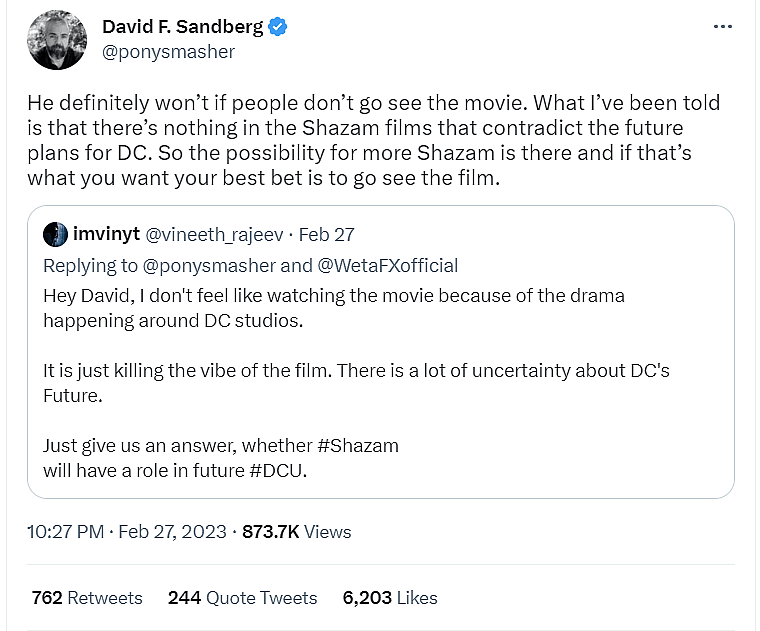760x631 pixels.
Task: Click the 'Replying to' line in quoted tweet
Action: (x=250, y=265)
